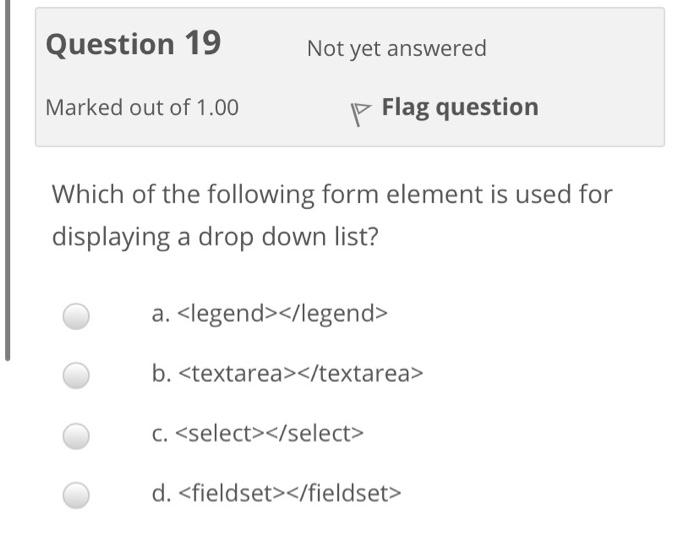700x556 pixels.
Task: Click the <textarea></textarea> answer label
Action: 301,374
